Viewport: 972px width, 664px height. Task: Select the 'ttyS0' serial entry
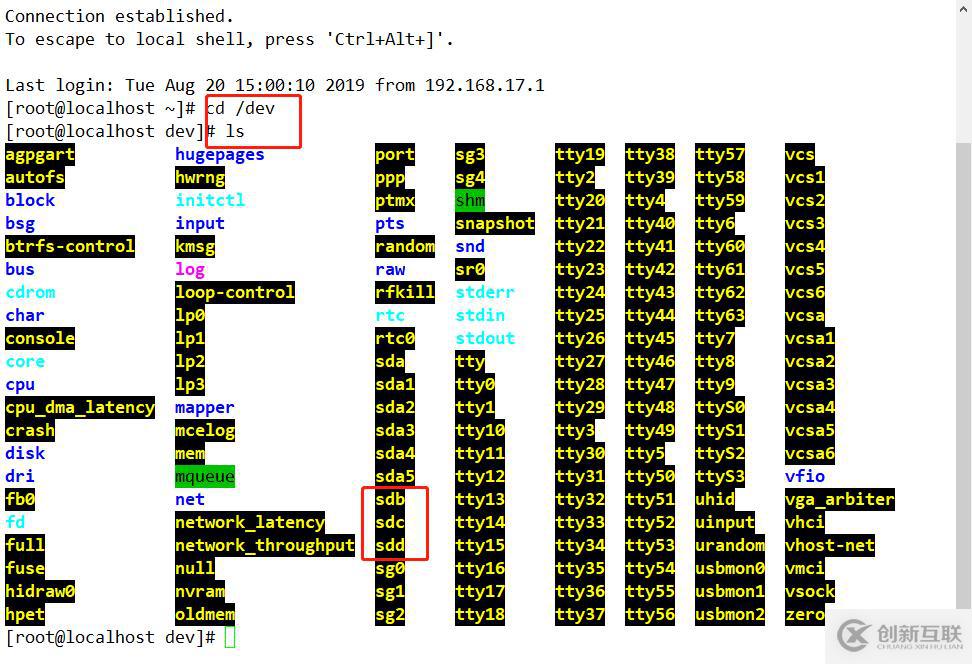(x=720, y=407)
